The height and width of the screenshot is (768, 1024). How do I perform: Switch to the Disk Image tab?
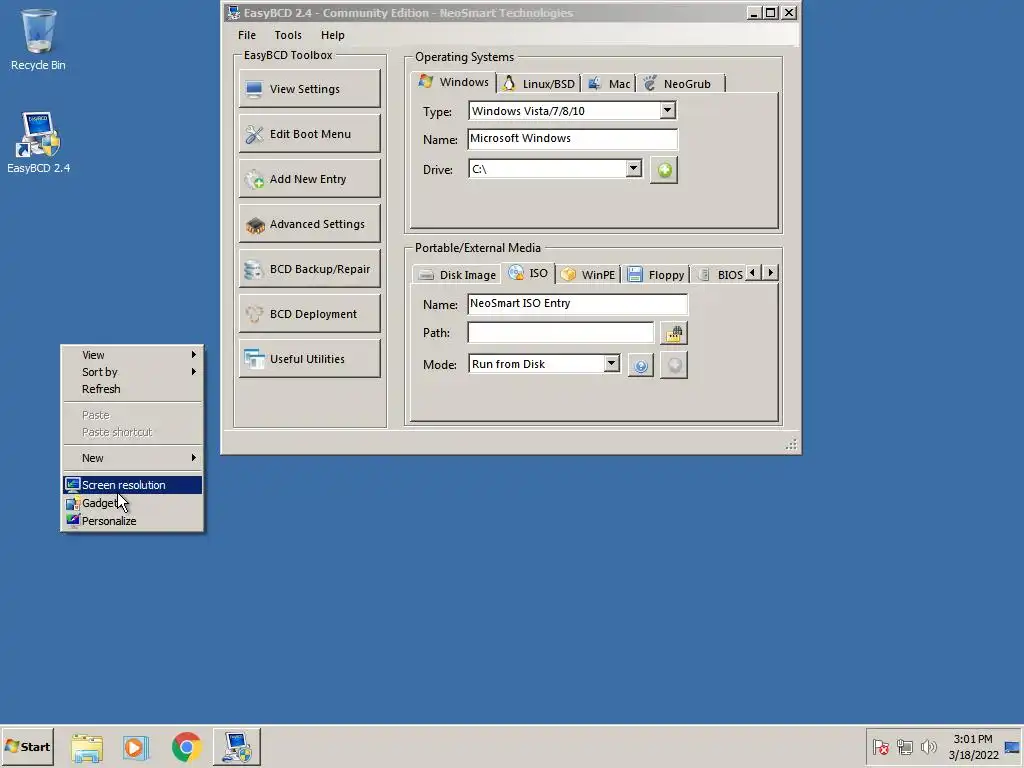(x=457, y=275)
